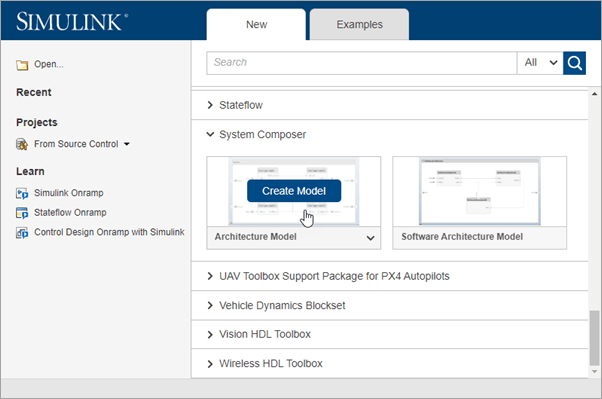
Task: Expand UAV Toolbox Support Package chevron
Action: click(210, 276)
